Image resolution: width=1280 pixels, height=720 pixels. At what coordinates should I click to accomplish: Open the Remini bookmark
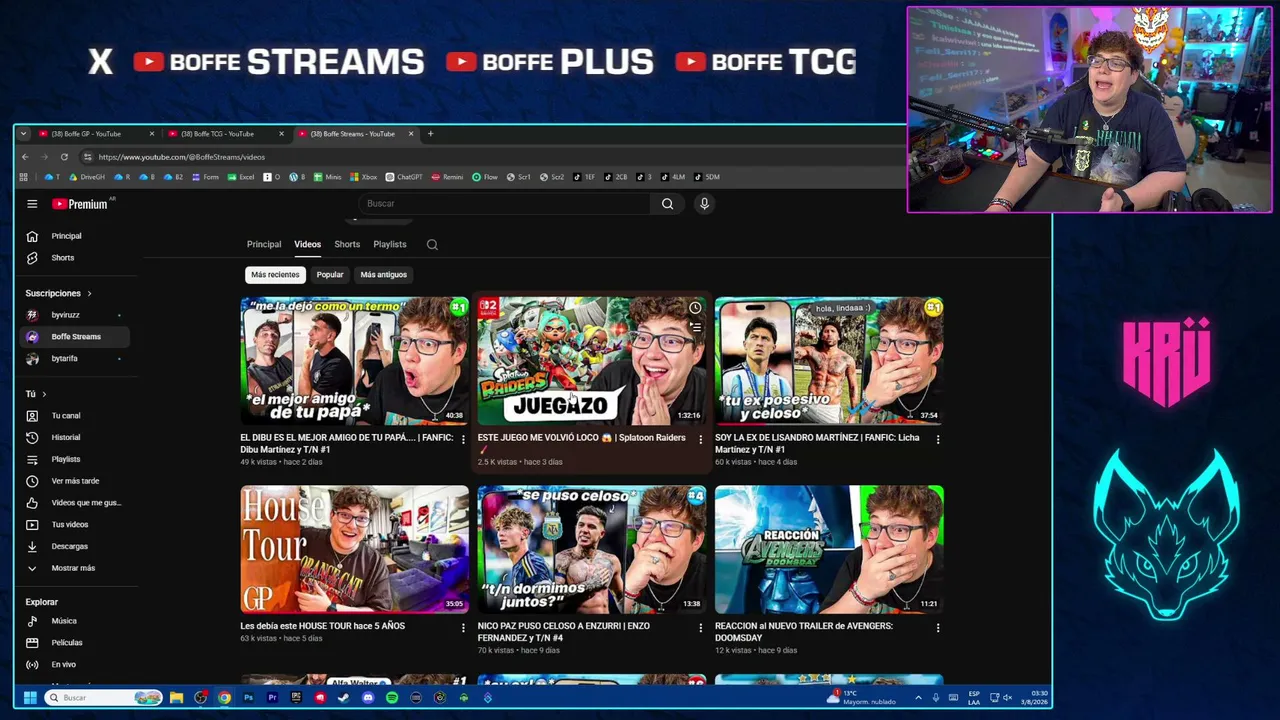(448, 177)
